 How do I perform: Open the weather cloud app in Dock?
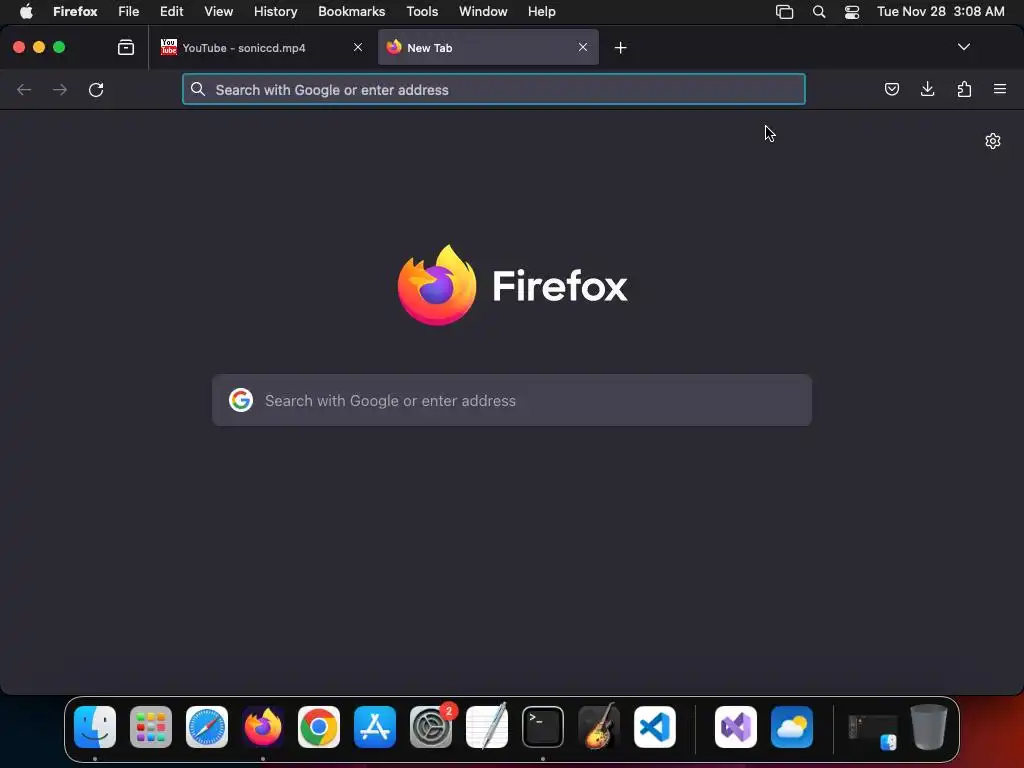click(792, 727)
